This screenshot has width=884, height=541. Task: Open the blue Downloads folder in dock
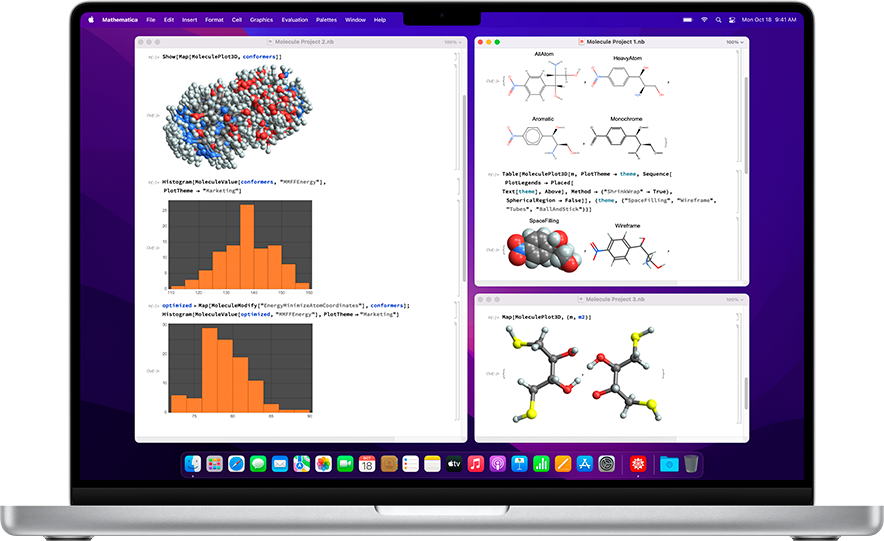pos(669,464)
